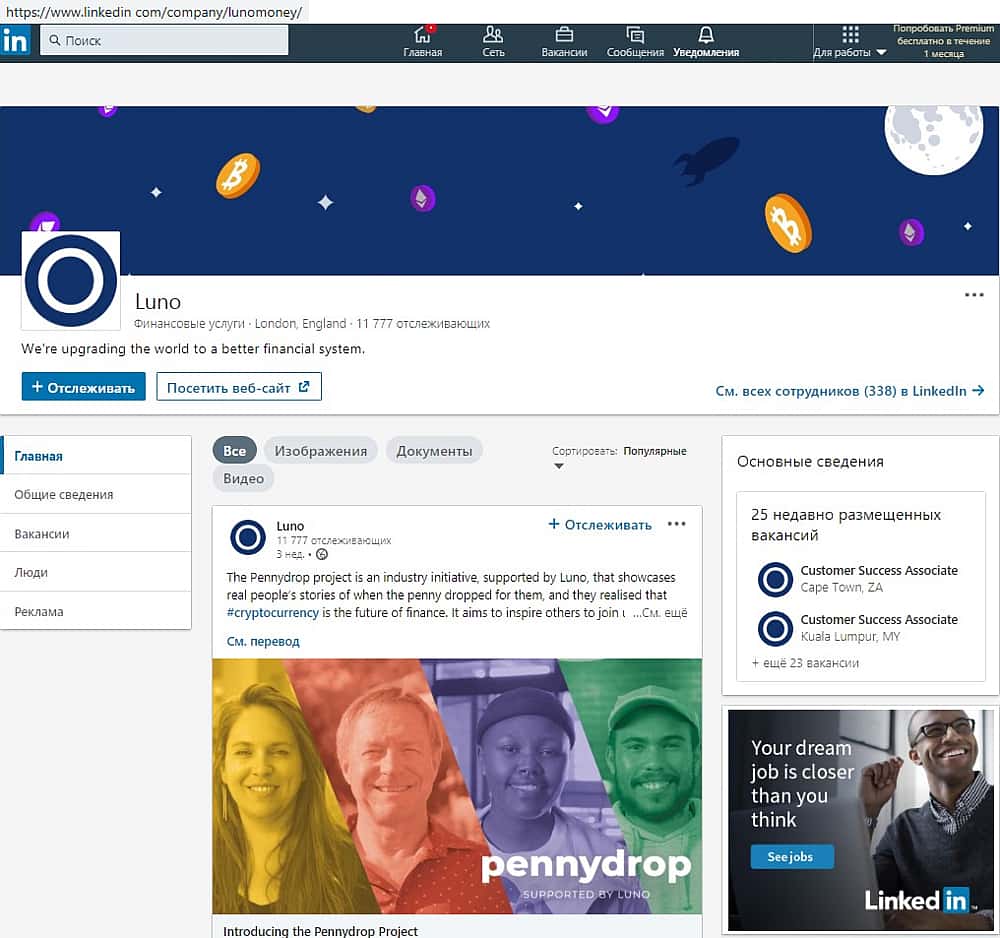Click Посетить веб-сайт button
Viewport: 1000px width, 938px height.
coord(239,387)
